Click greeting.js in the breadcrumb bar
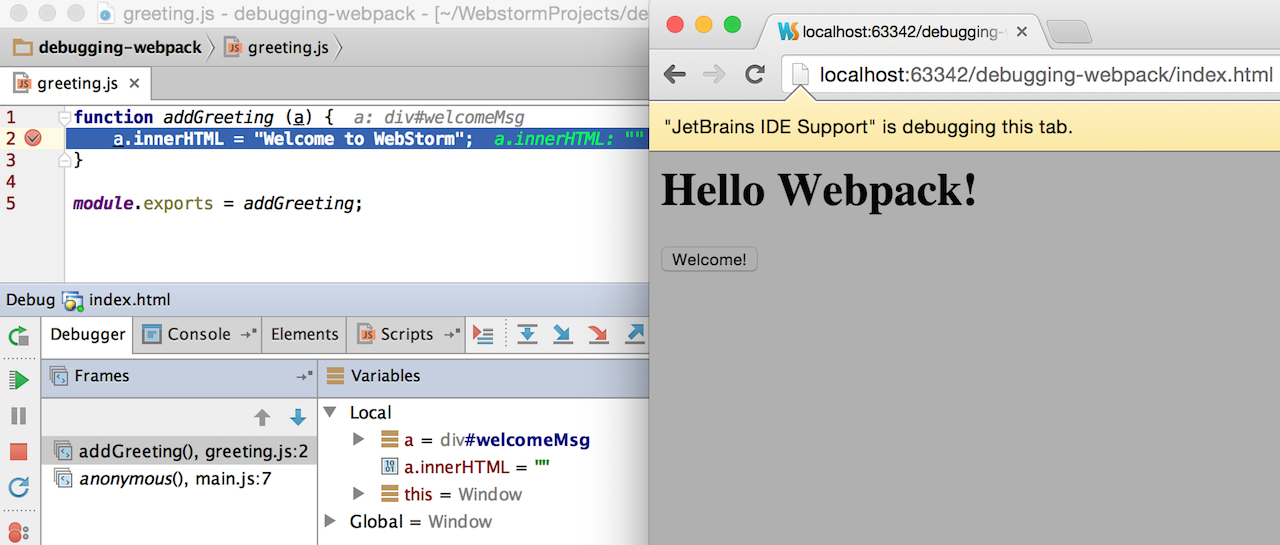 tap(279, 47)
